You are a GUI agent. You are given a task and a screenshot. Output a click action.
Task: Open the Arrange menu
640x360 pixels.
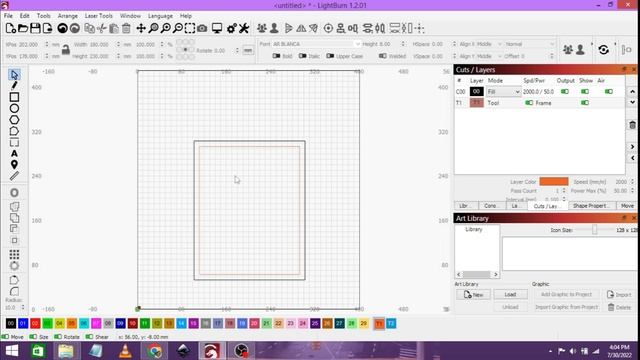(x=68, y=16)
